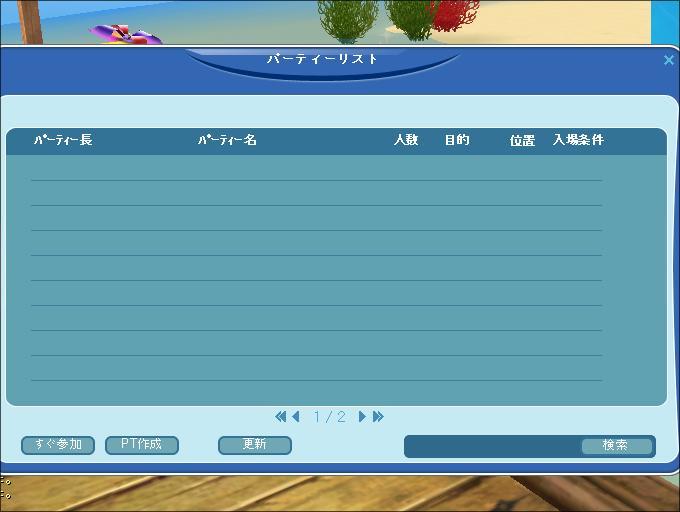The width and height of the screenshot is (680, 512).
Task: Click the 位置 column header
Action: click(x=522, y=141)
